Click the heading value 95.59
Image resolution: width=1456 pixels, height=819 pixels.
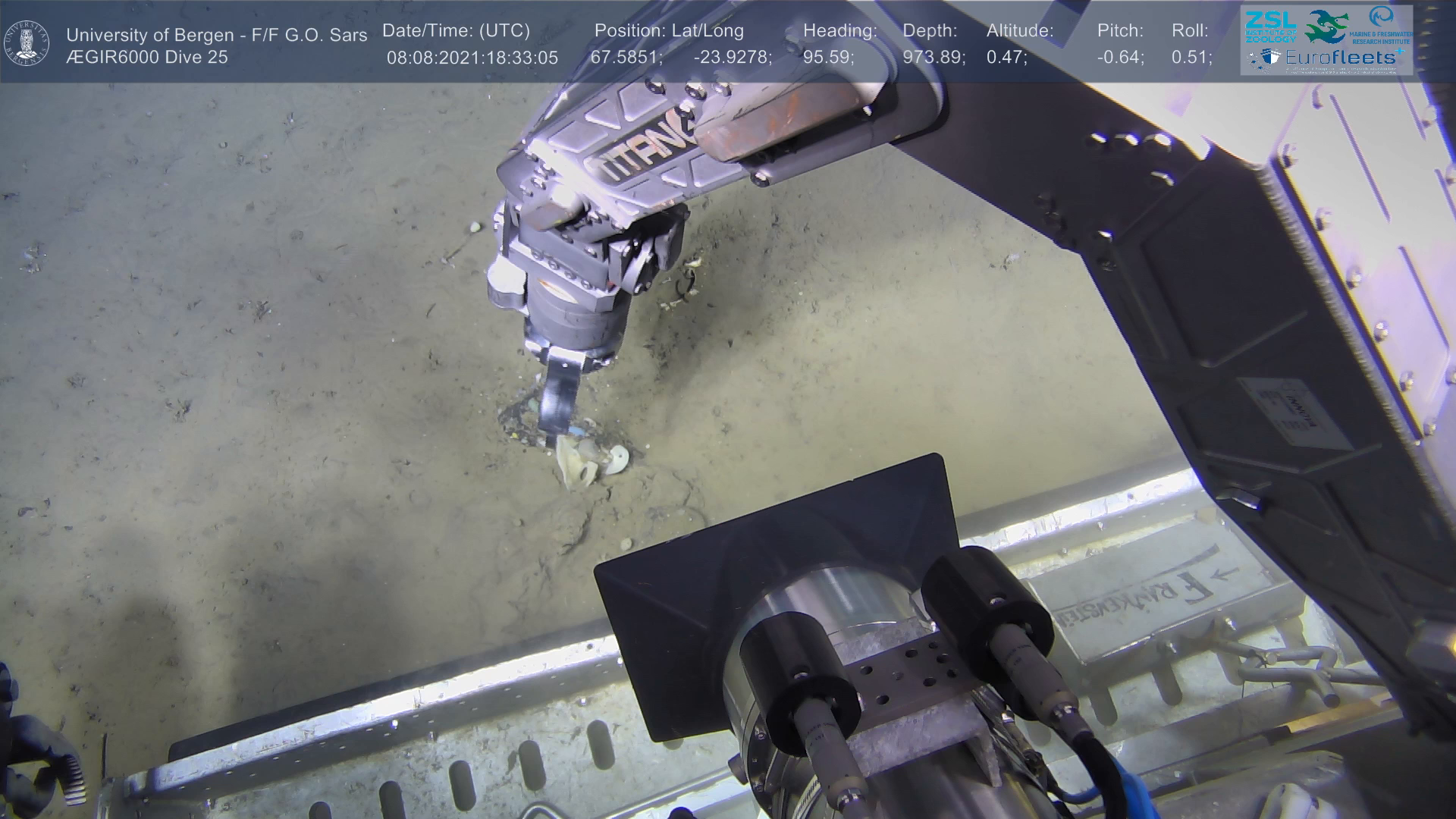point(828,58)
